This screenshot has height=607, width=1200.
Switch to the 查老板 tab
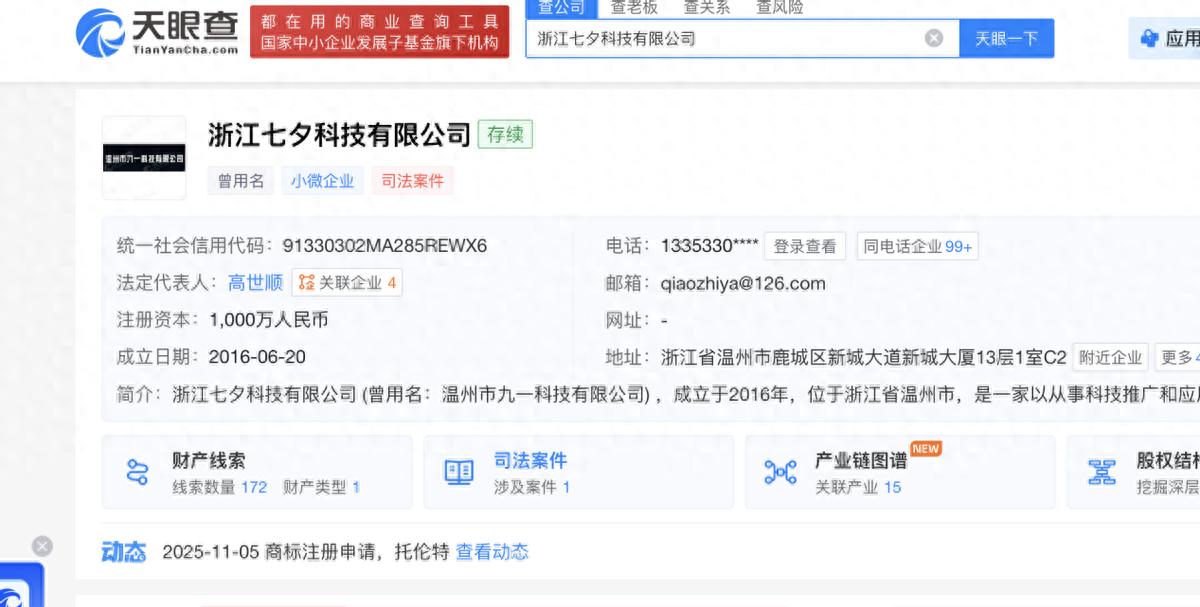pyautogui.click(x=634, y=7)
